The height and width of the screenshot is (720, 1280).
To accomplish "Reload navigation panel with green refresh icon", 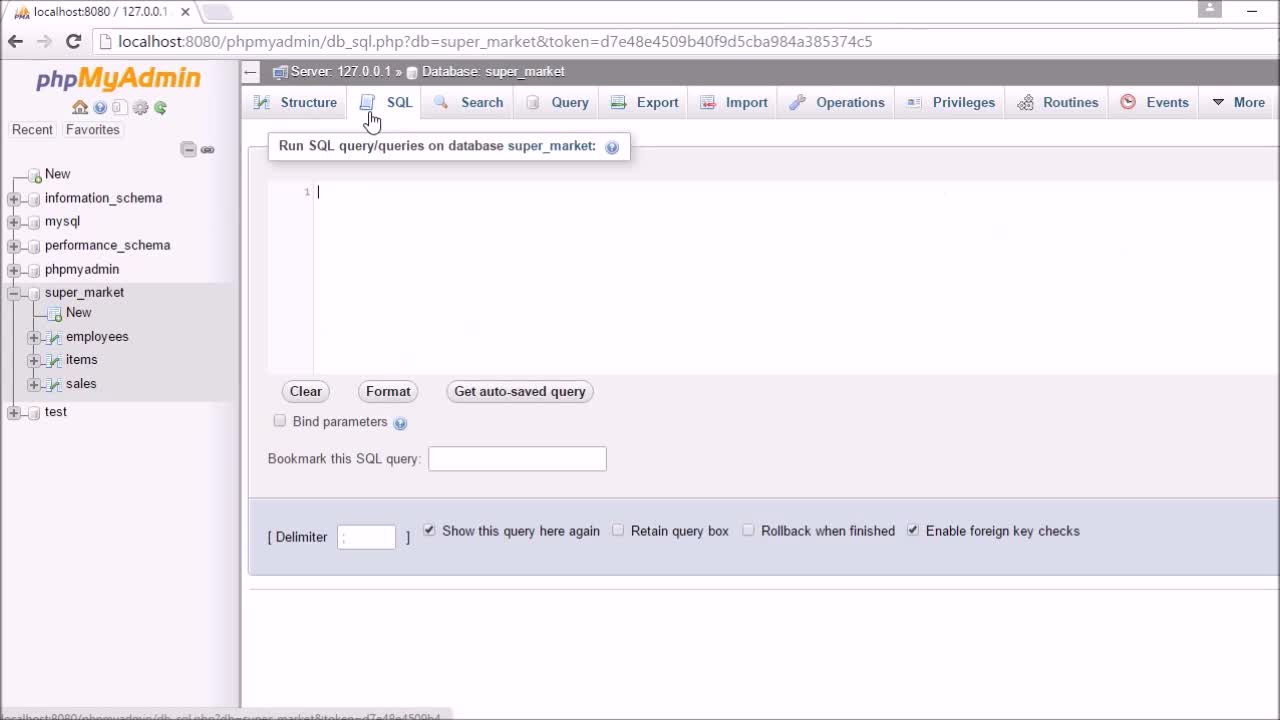I will click(160, 108).
